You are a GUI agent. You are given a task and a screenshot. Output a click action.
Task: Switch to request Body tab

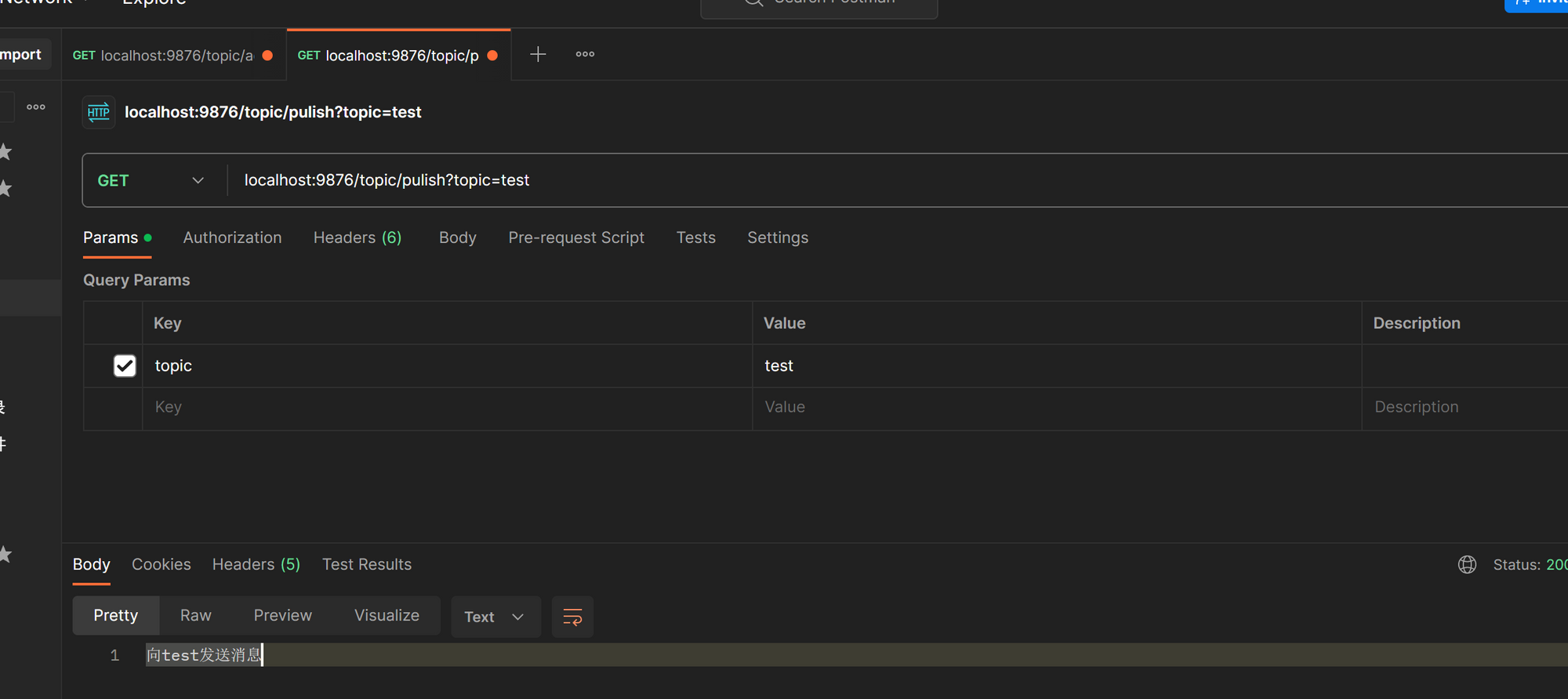point(458,237)
